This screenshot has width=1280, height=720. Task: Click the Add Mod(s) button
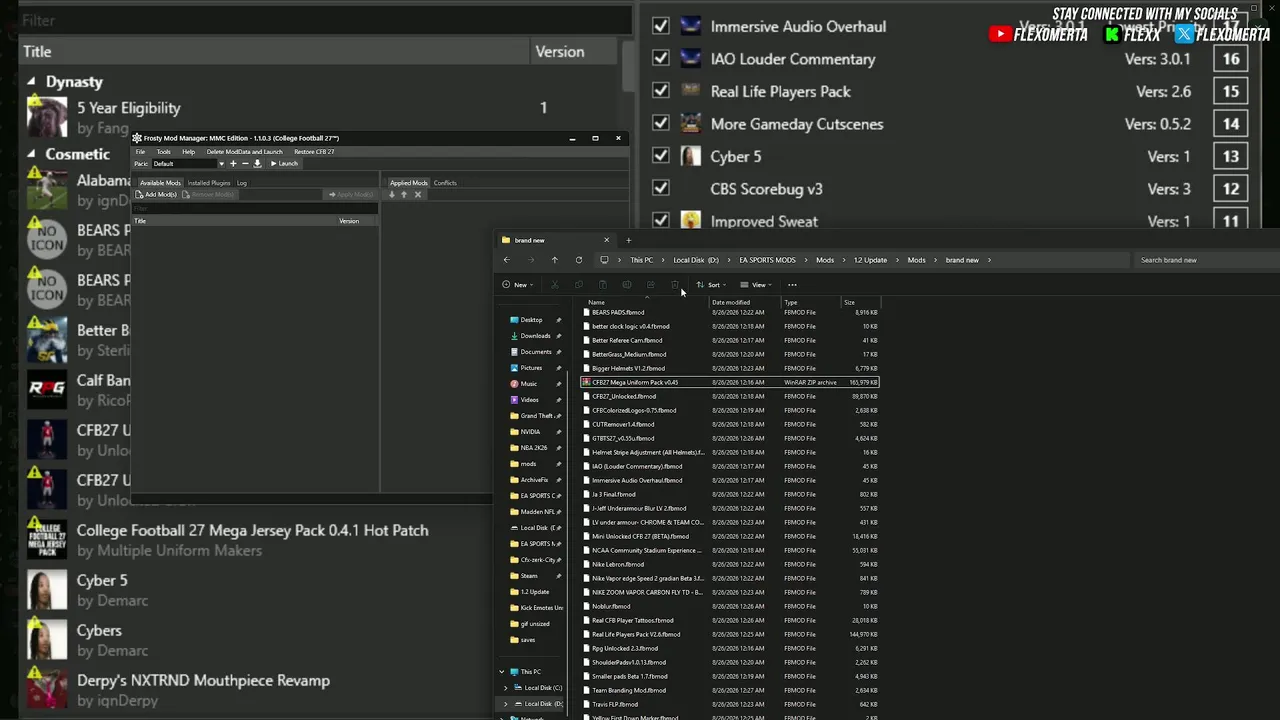click(157, 194)
